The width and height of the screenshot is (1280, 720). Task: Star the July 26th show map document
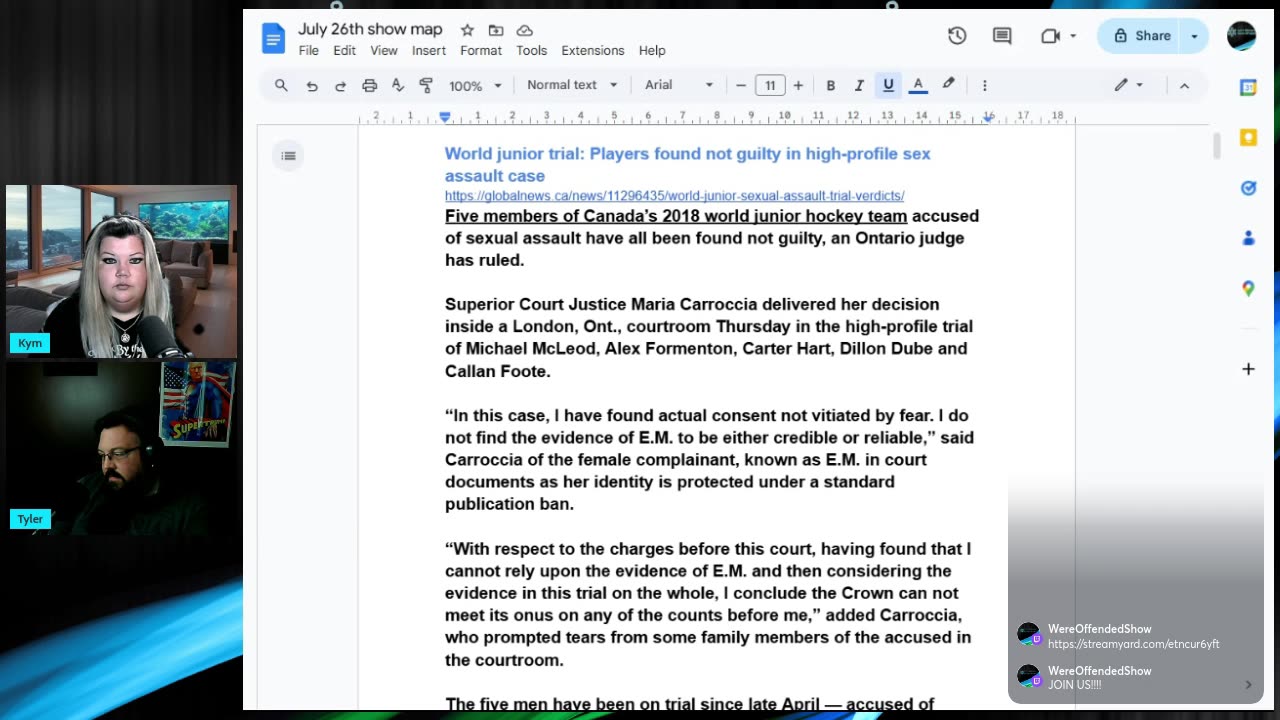467,30
